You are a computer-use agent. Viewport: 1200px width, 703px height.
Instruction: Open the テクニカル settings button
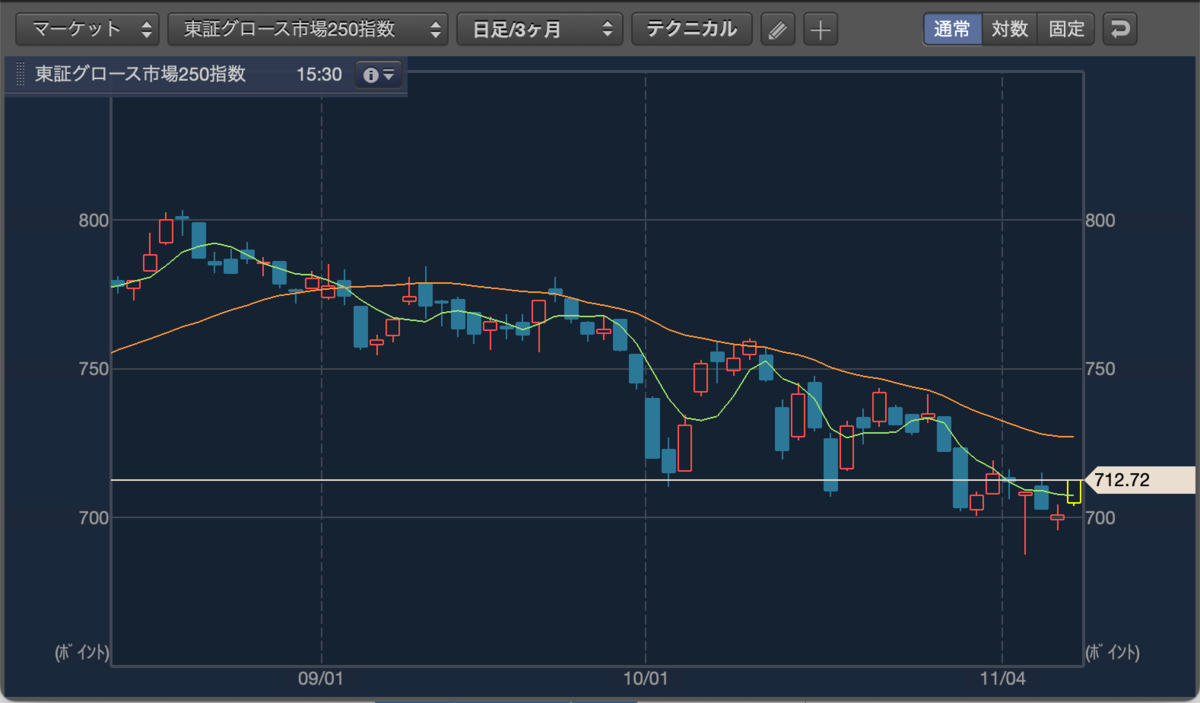click(692, 29)
